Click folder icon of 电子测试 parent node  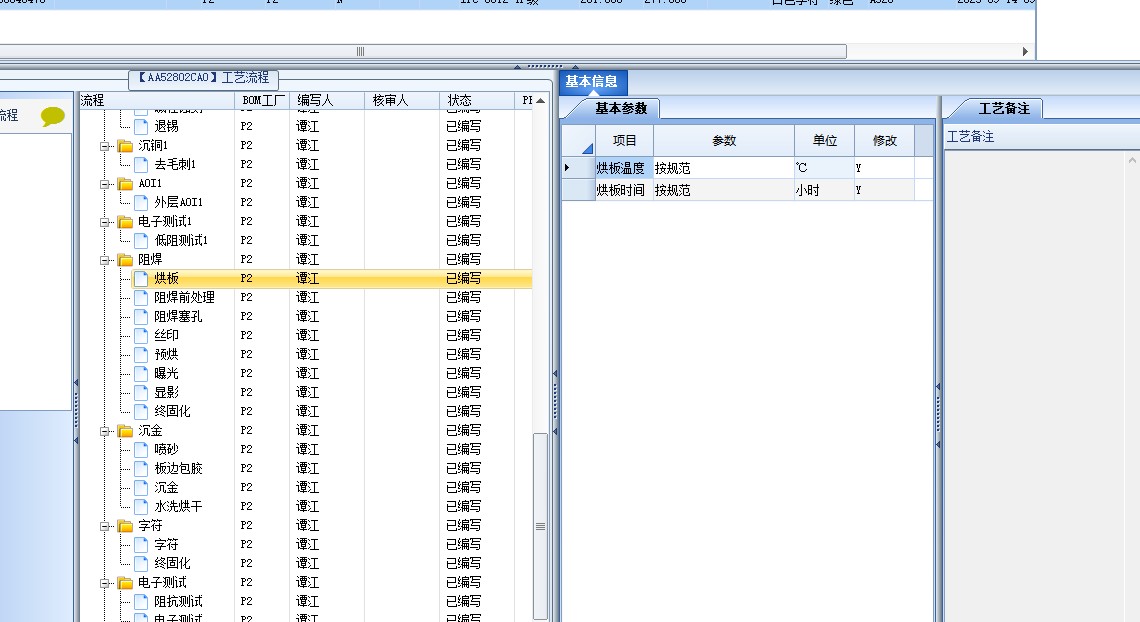click(x=125, y=583)
